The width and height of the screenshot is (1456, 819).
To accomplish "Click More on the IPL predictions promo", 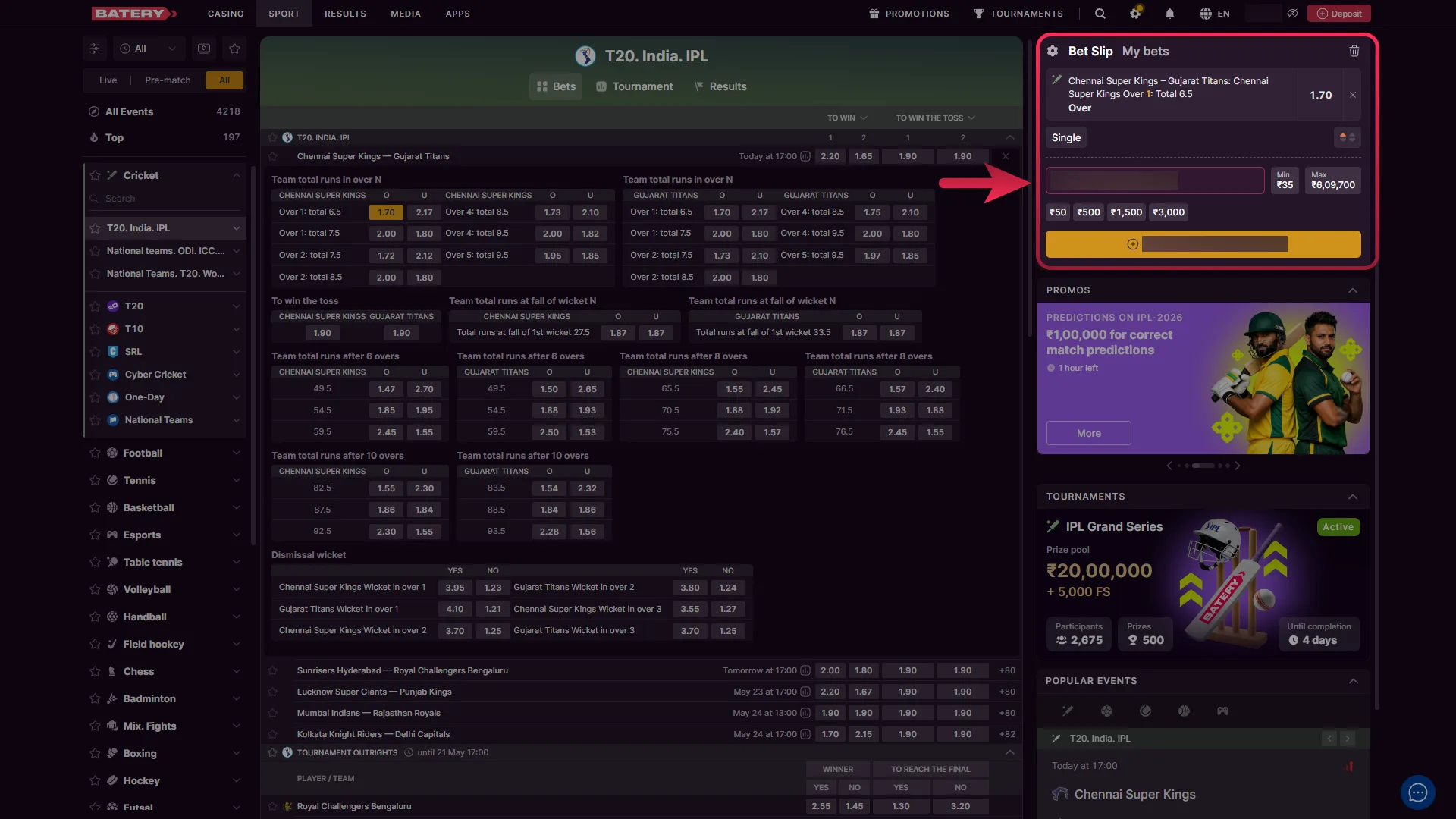I will point(1088,433).
